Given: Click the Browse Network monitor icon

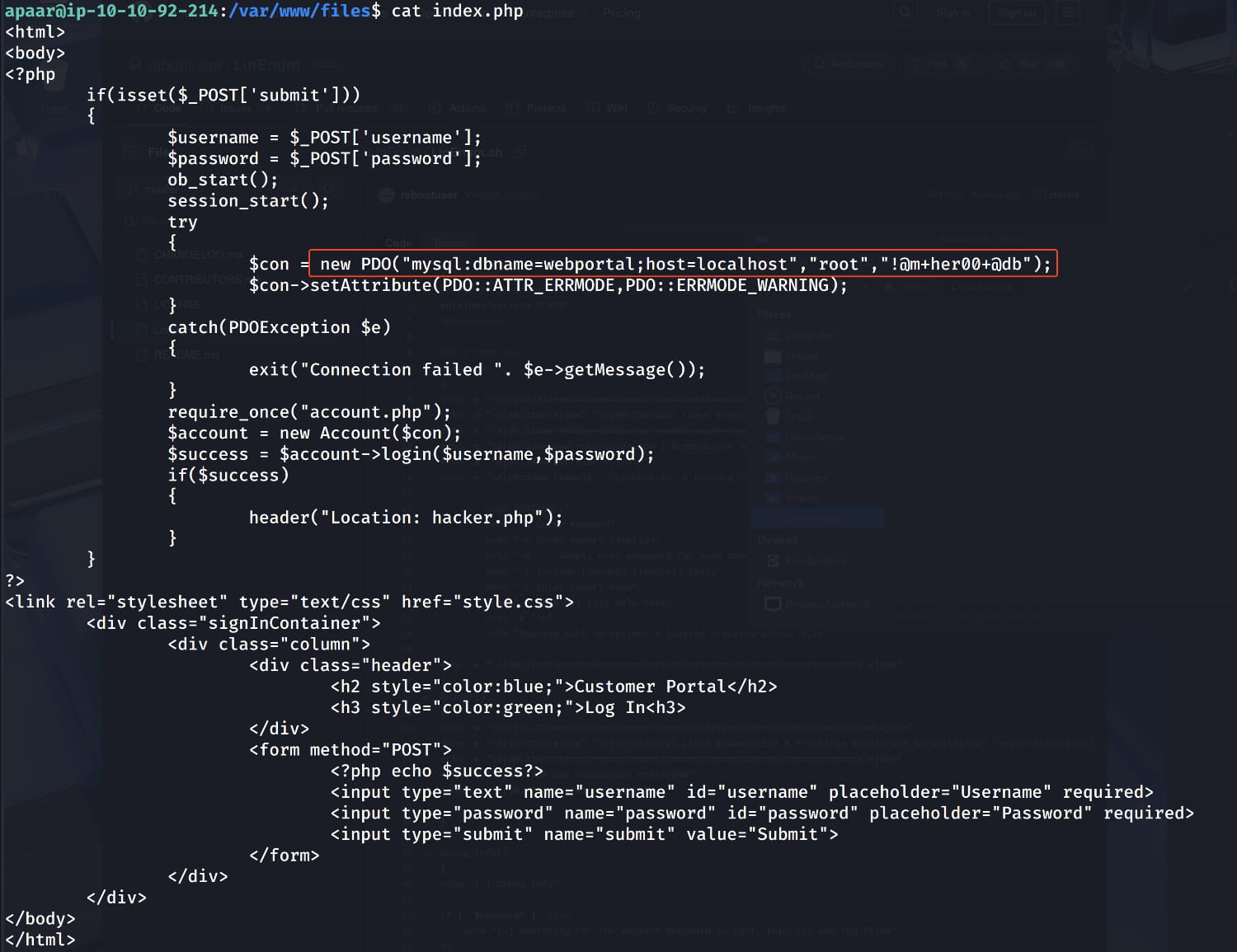Looking at the screenshot, I should 773,604.
